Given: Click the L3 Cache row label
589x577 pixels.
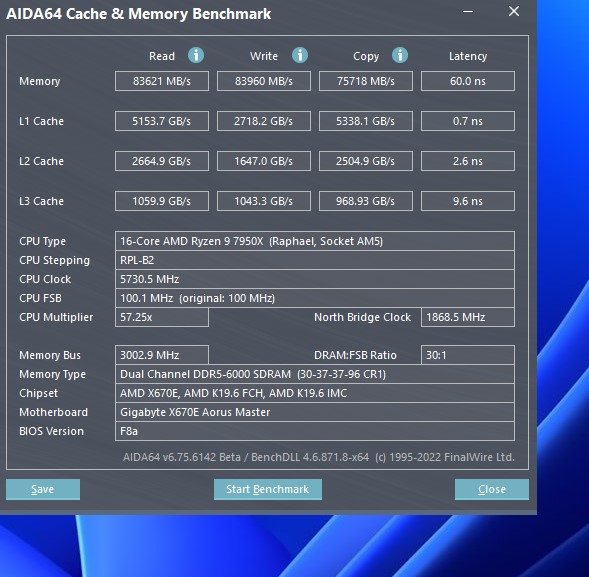Looking at the screenshot, I should 41,201.
